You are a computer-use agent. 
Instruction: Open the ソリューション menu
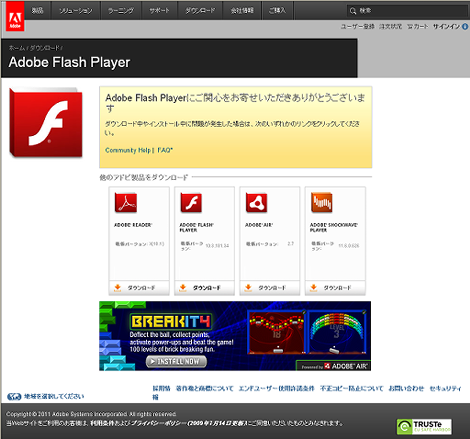[76, 11]
